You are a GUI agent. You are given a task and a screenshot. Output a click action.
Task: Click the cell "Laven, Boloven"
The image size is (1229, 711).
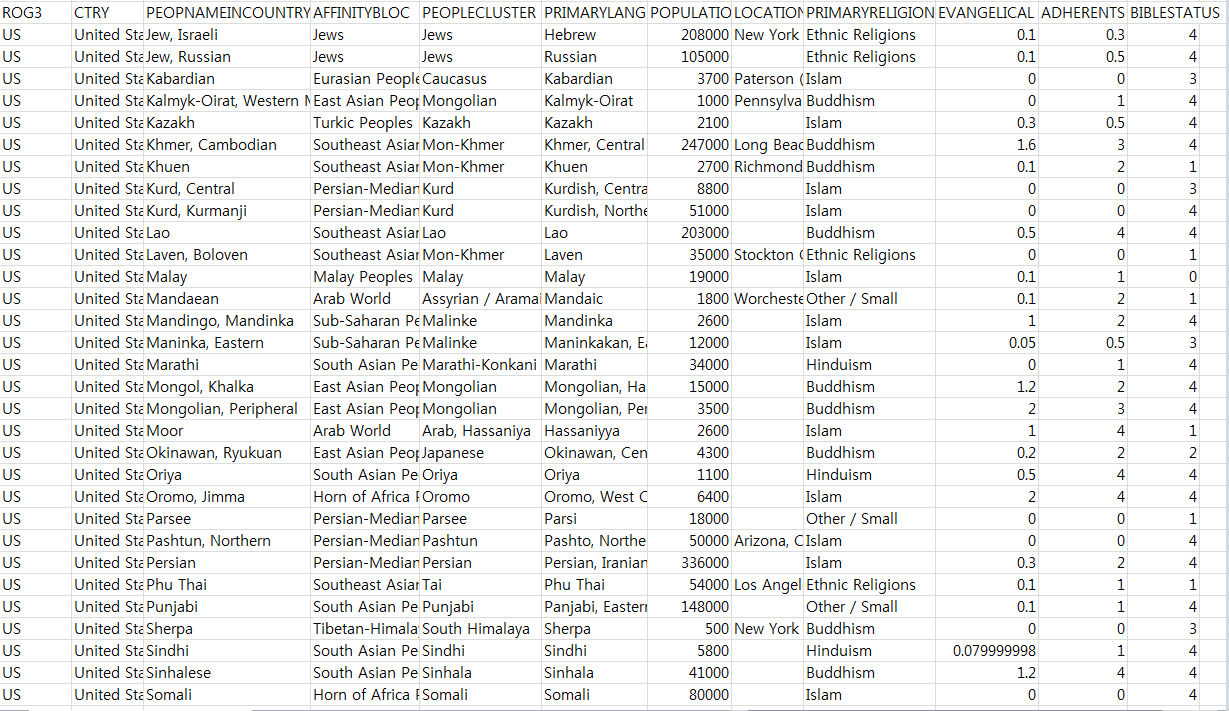pos(227,255)
